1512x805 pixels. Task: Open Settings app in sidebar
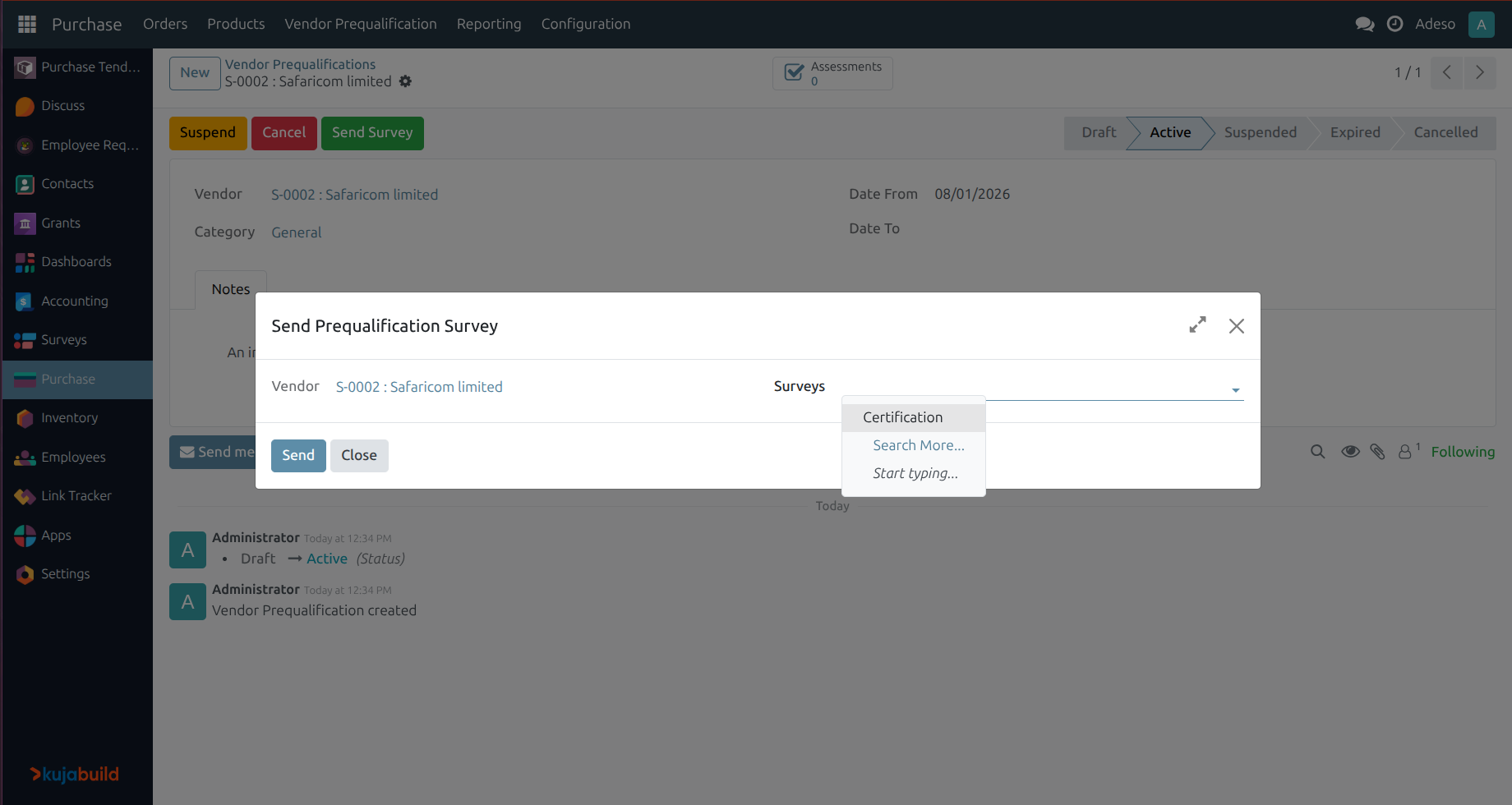pyautogui.click(x=77, y=574)
